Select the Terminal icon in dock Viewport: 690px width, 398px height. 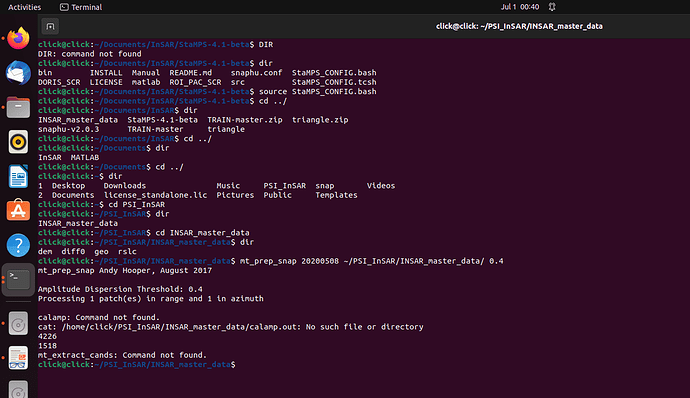click(x=18, y=280)
